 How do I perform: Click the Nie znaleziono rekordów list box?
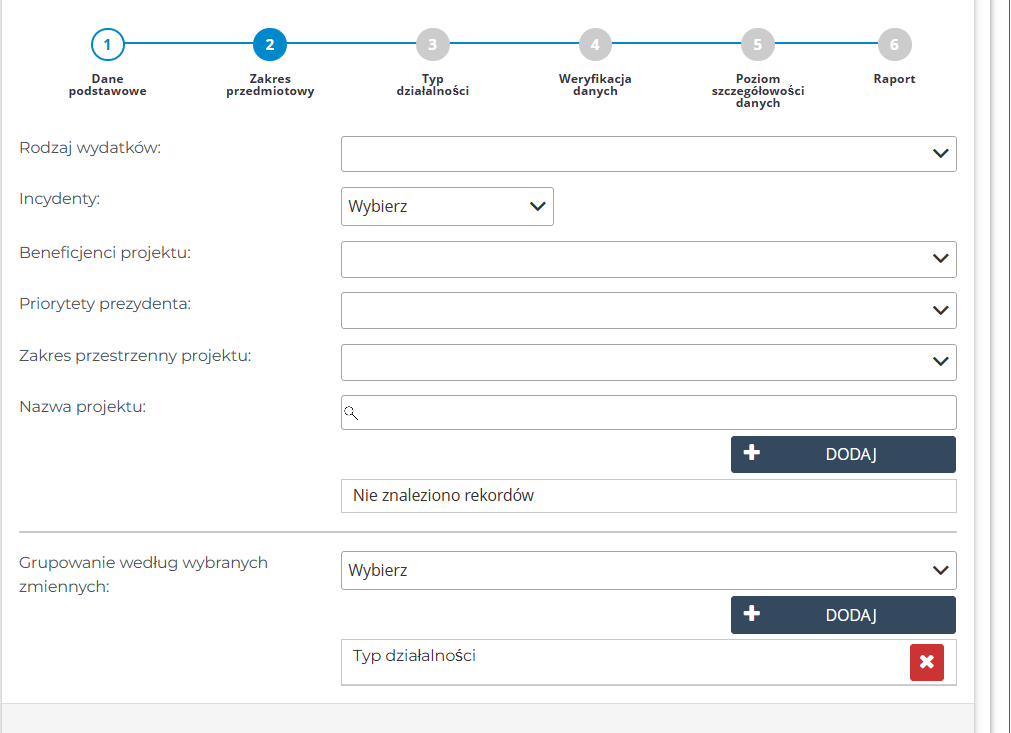648,496
